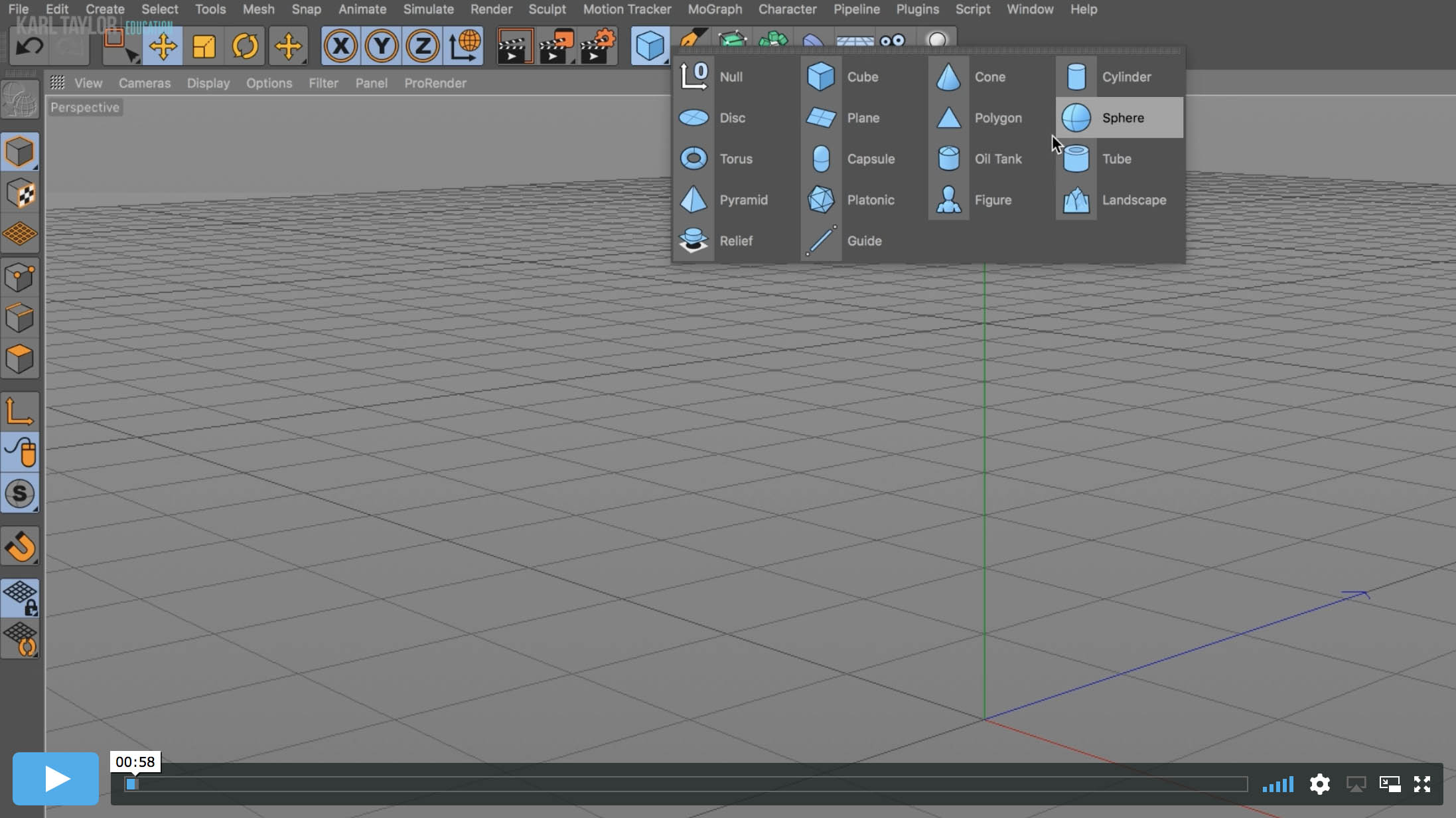Select the Rotate tool

pyautogui.click(x=246, y=45)
